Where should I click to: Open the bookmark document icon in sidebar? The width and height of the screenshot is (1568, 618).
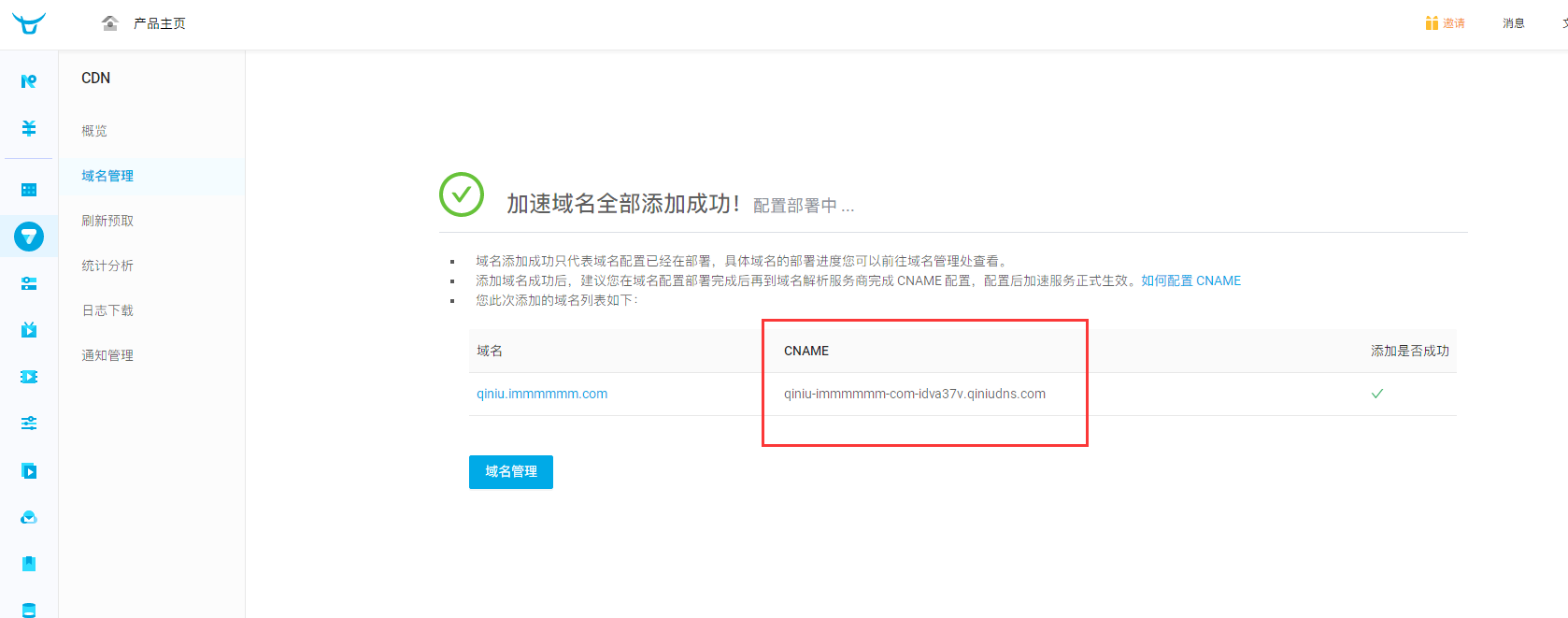click(29, 564)
